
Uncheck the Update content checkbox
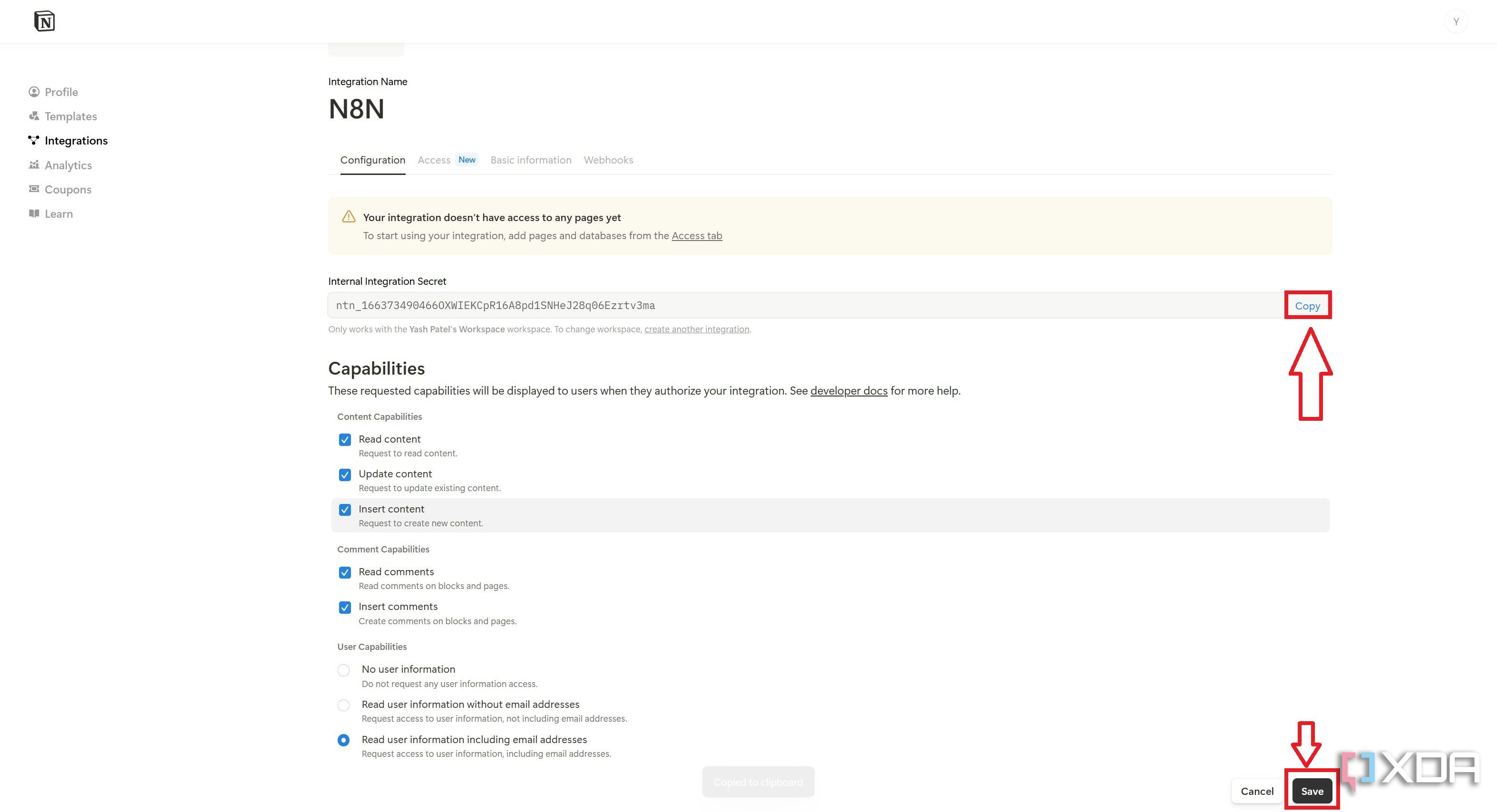pos(345,474)
